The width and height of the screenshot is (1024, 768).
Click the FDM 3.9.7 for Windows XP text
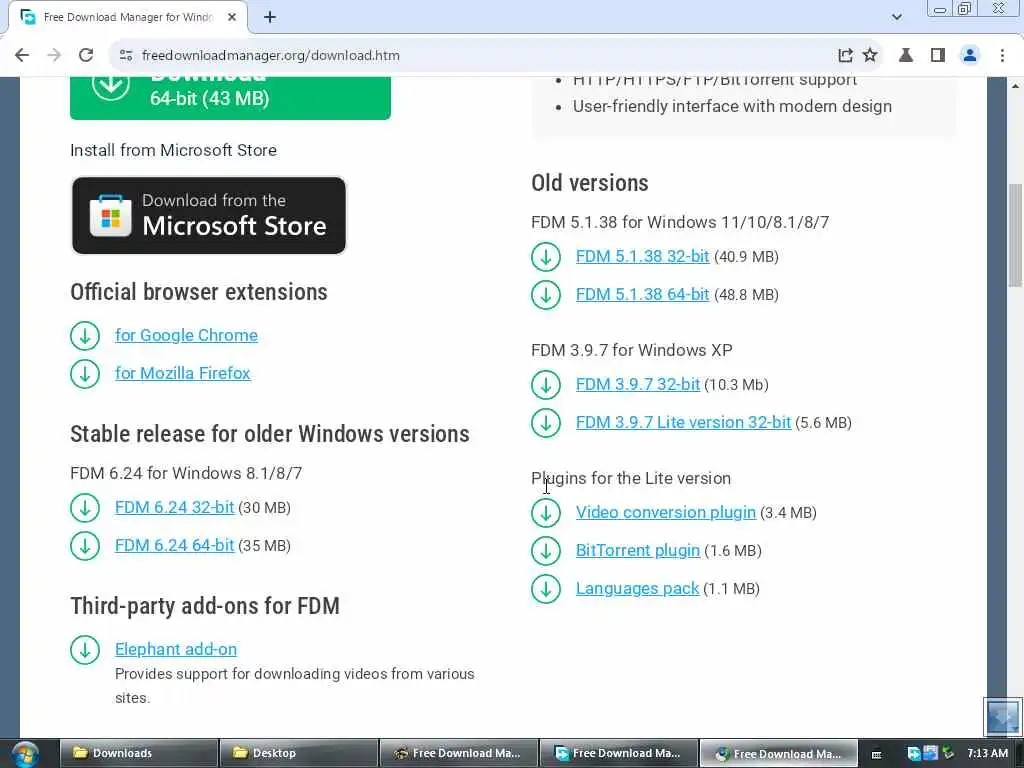[632, 350]
